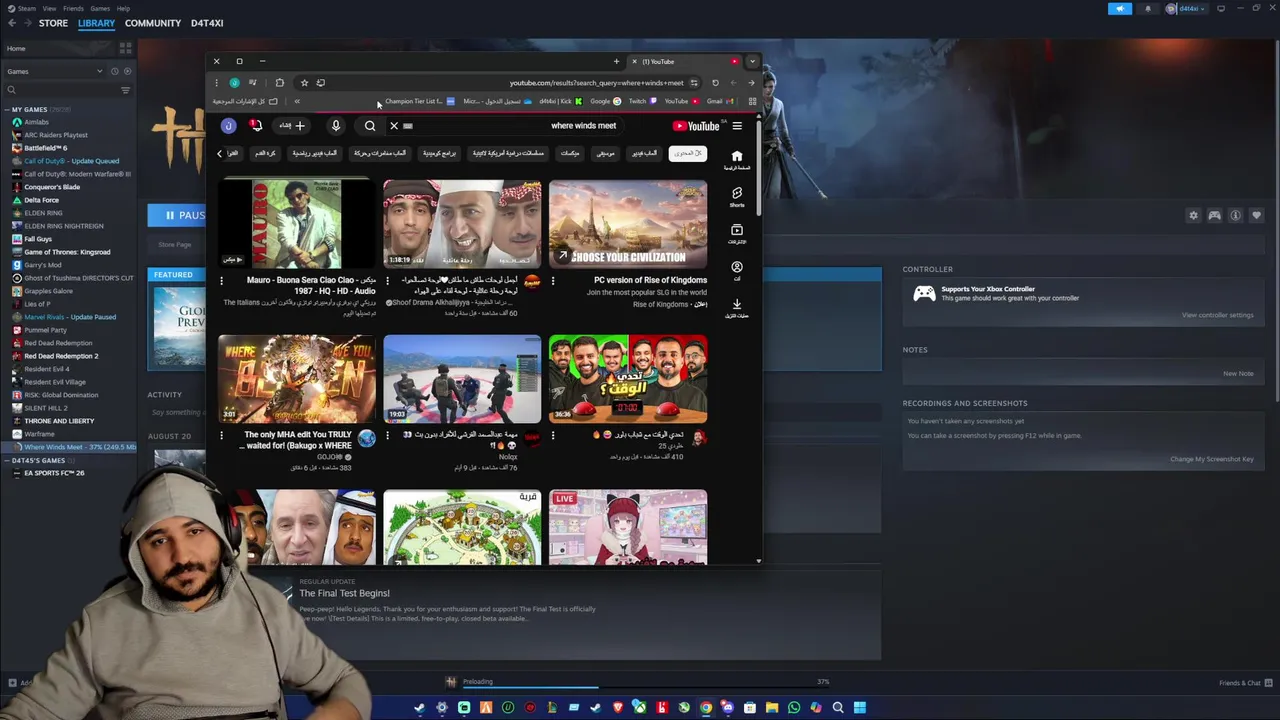The height and width of the screenshot is (720, 1280).
Task: Open YouTube Subscriptions in sidebar
Action: [x=737, y=234]
